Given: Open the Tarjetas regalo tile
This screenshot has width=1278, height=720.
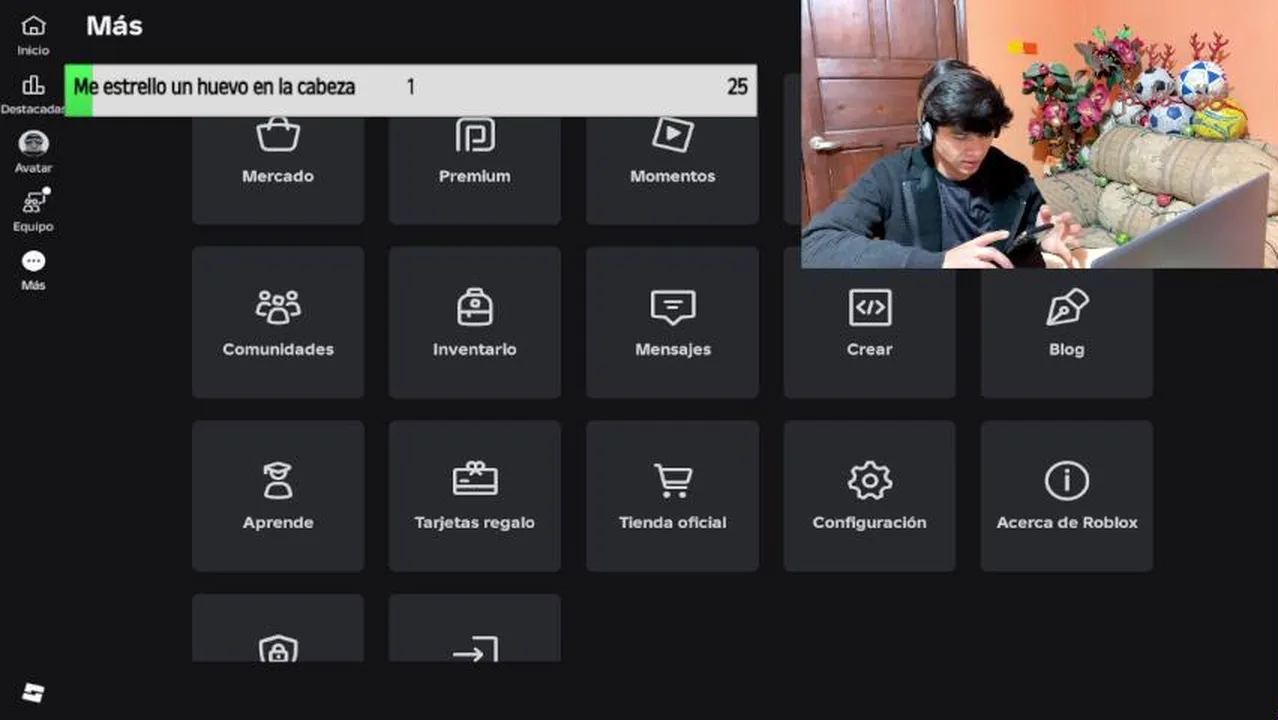Looking at the screenshot, I should (x=475, y=496).
